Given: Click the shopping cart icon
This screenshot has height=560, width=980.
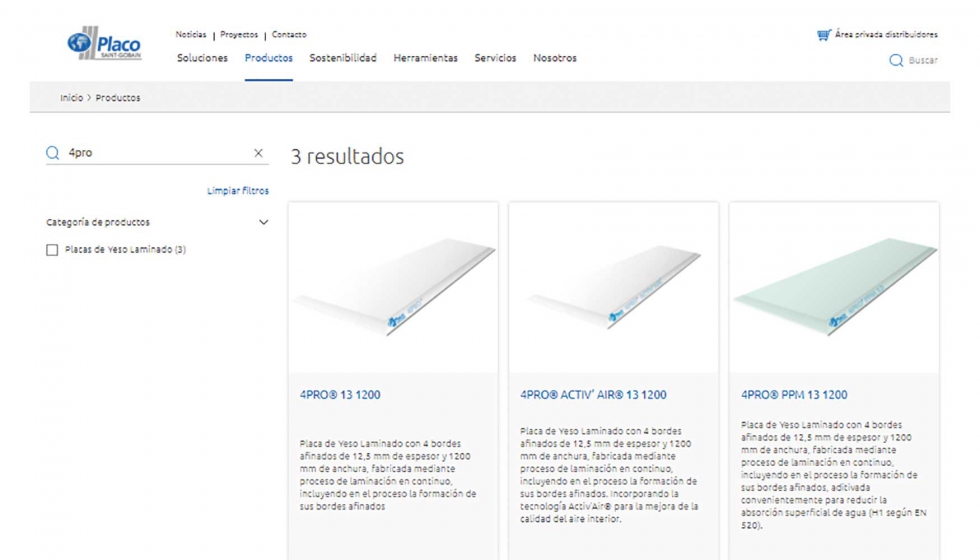Looking at the screenshot, I should click(823, 35).
